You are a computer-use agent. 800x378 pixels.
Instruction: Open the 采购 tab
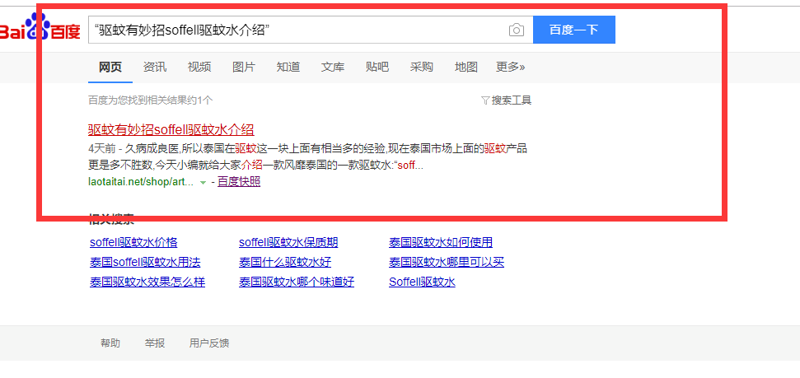coord(421,67)
